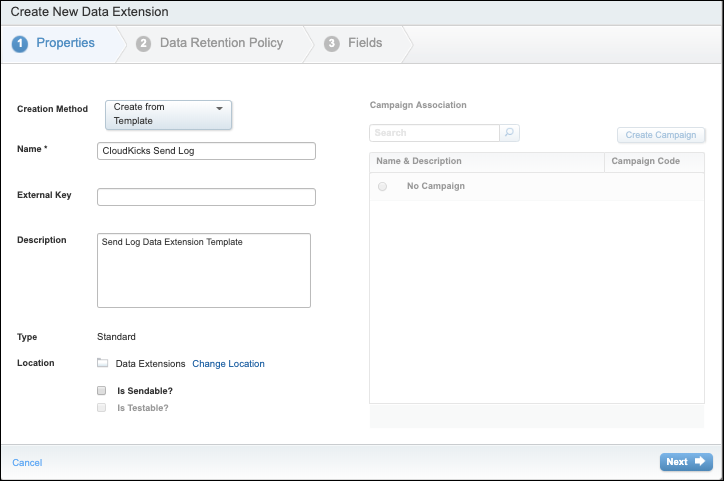Open the Creation Method dropdown
Image resolution: width=724 pixels, height=481 pixels.
pos(168,114)
